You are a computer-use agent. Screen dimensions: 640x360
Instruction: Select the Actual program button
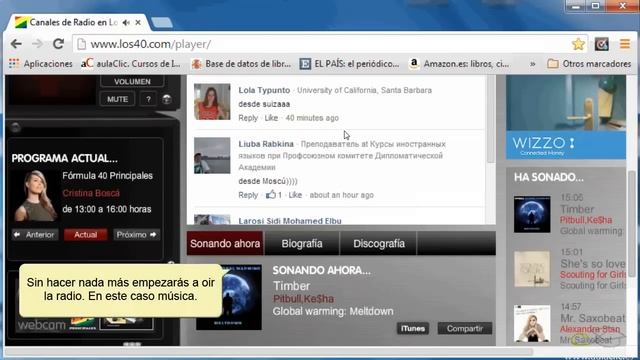pos(85,235)
